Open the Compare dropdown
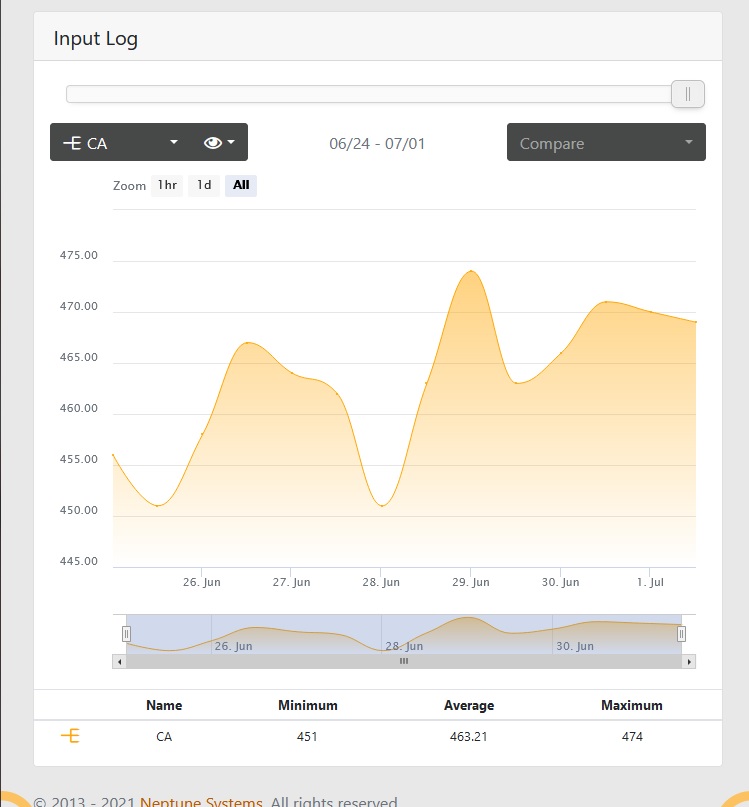The height and width of the screenshot is (807, 749). 606,142
